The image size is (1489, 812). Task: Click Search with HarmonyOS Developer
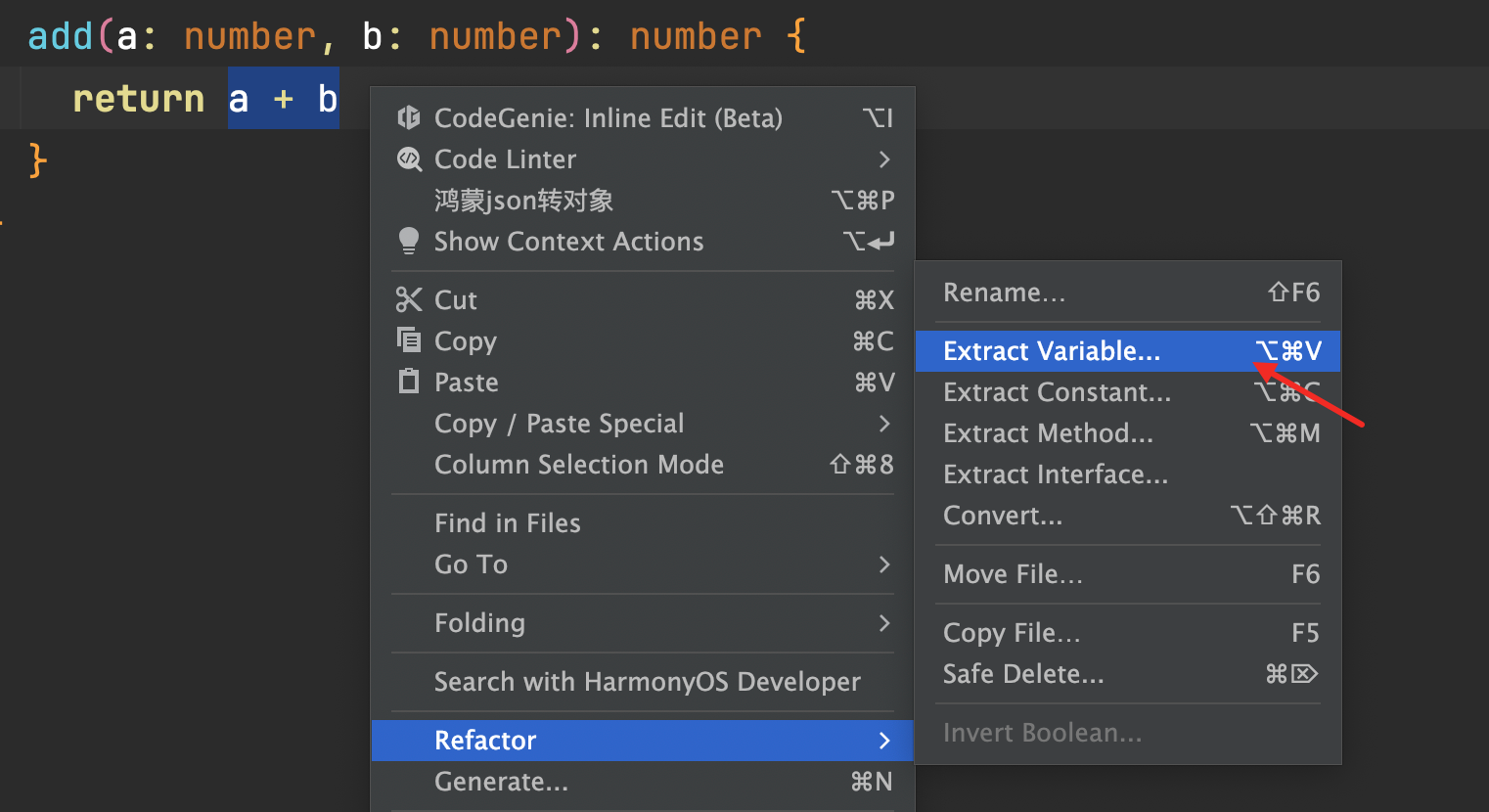coord(647,682)
